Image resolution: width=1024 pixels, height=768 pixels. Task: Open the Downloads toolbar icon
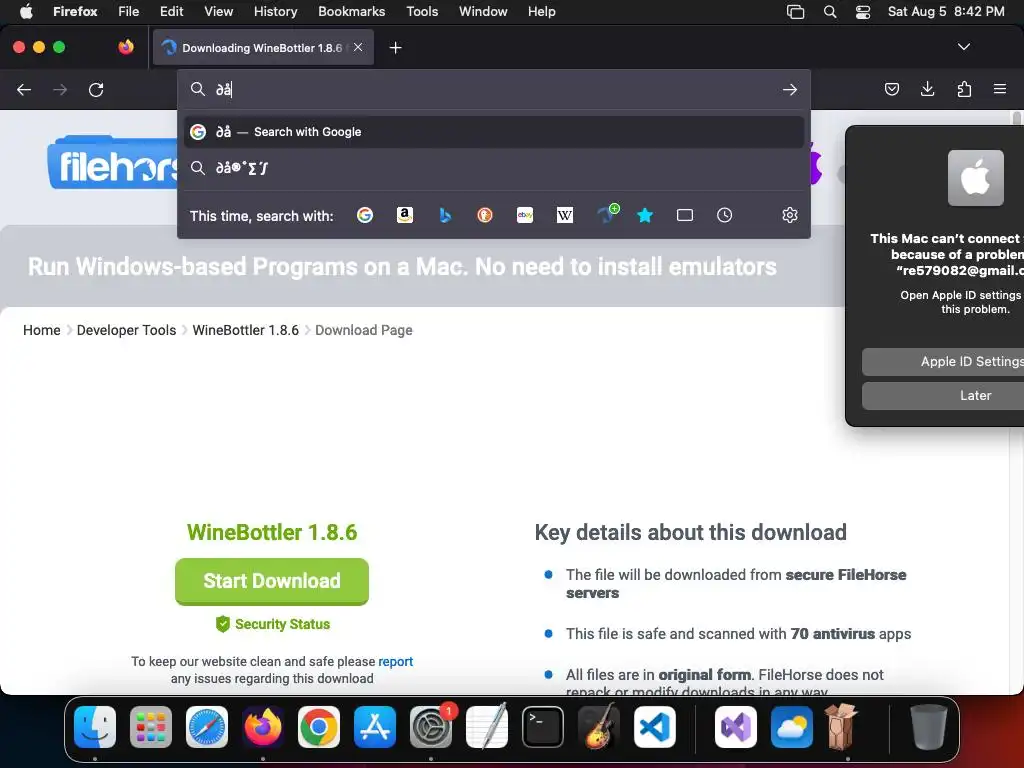[x=927, y=89]
